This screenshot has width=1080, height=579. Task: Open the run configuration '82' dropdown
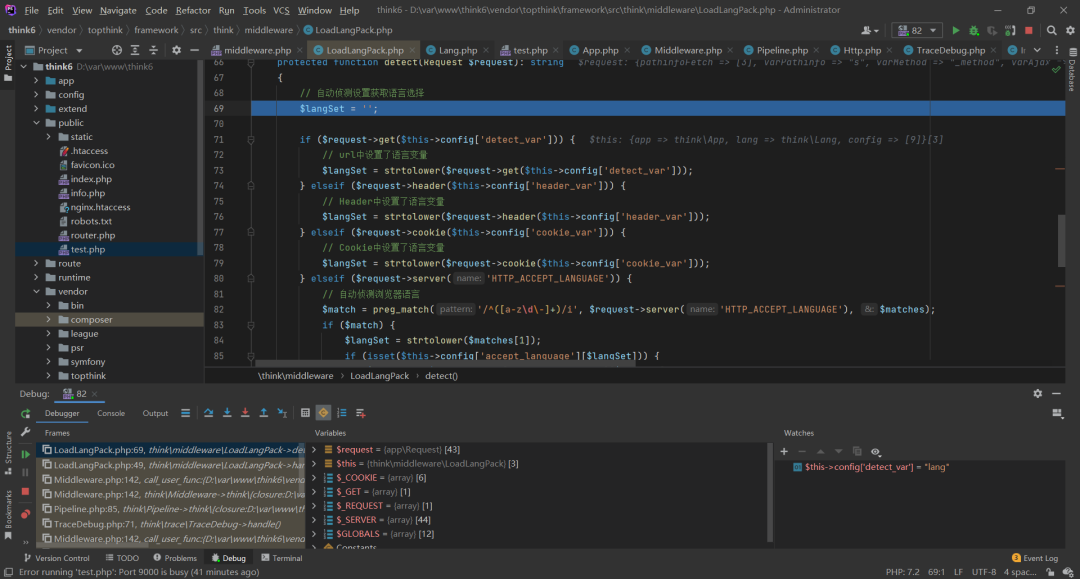click(917, 30)
